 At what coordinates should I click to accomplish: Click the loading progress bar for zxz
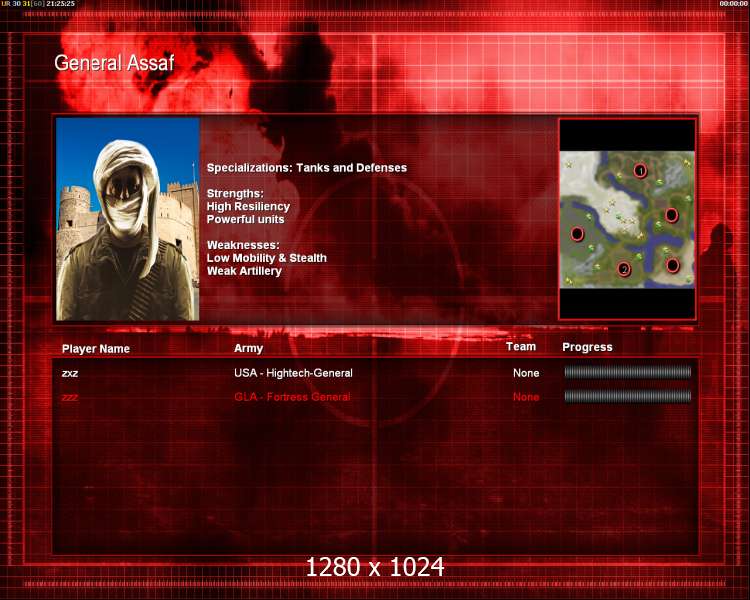(628, 372)
